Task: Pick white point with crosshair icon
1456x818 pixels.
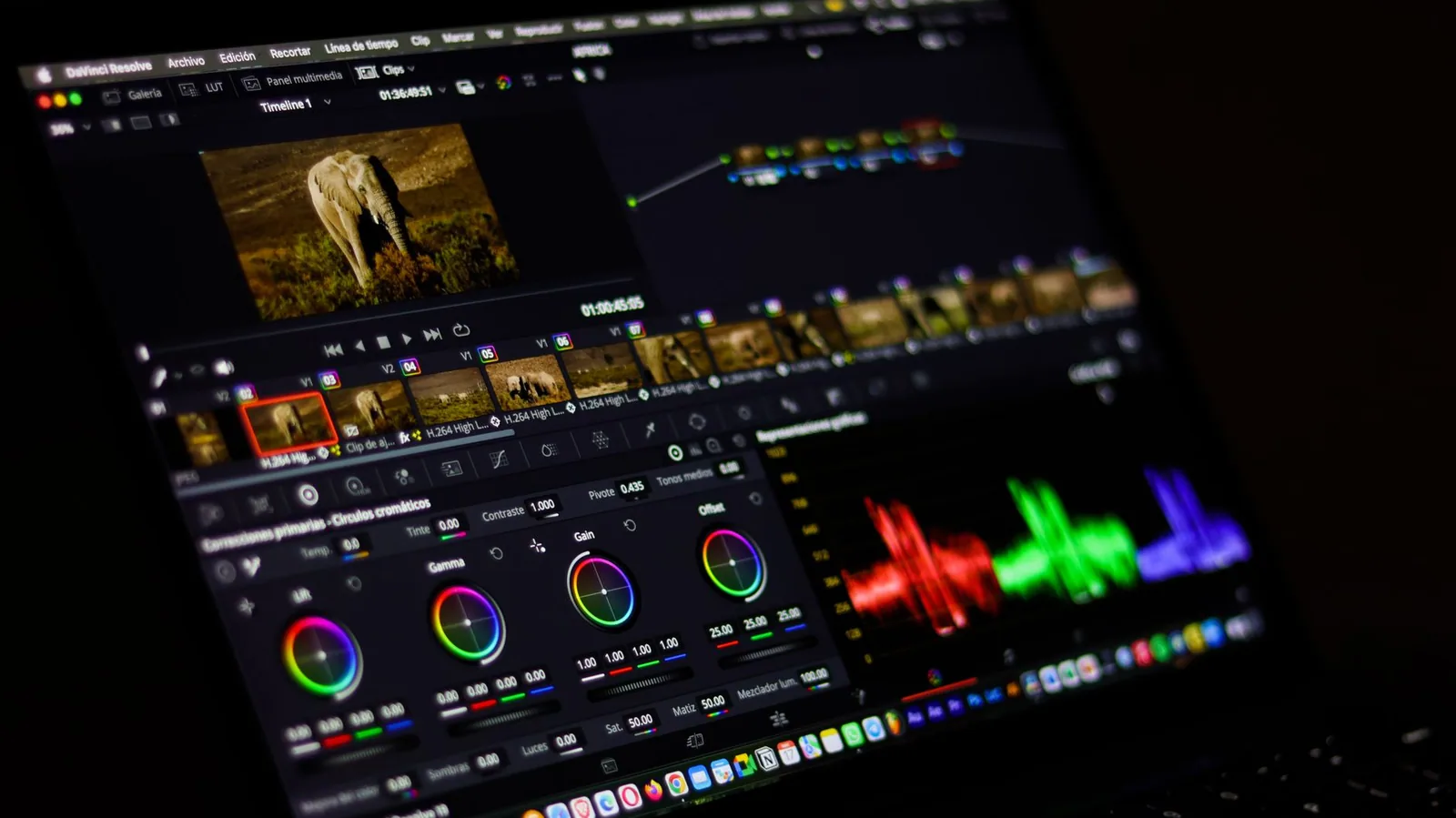Action: coord(537,546)
